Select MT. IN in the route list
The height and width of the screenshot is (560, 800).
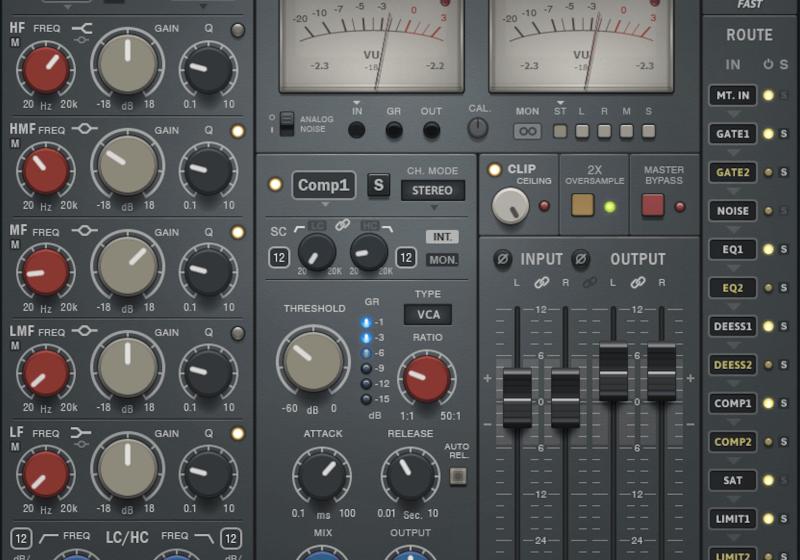pos(733,95)
